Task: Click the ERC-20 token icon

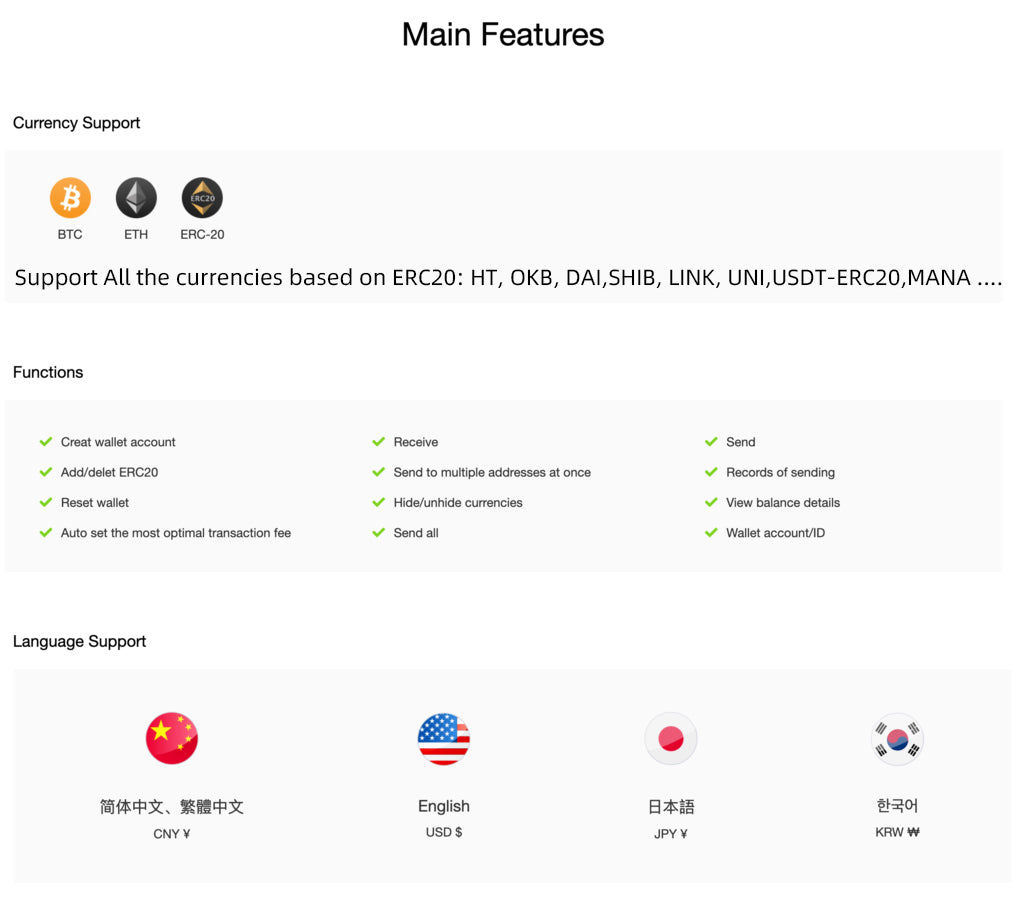Action: (x=202, y=198)
